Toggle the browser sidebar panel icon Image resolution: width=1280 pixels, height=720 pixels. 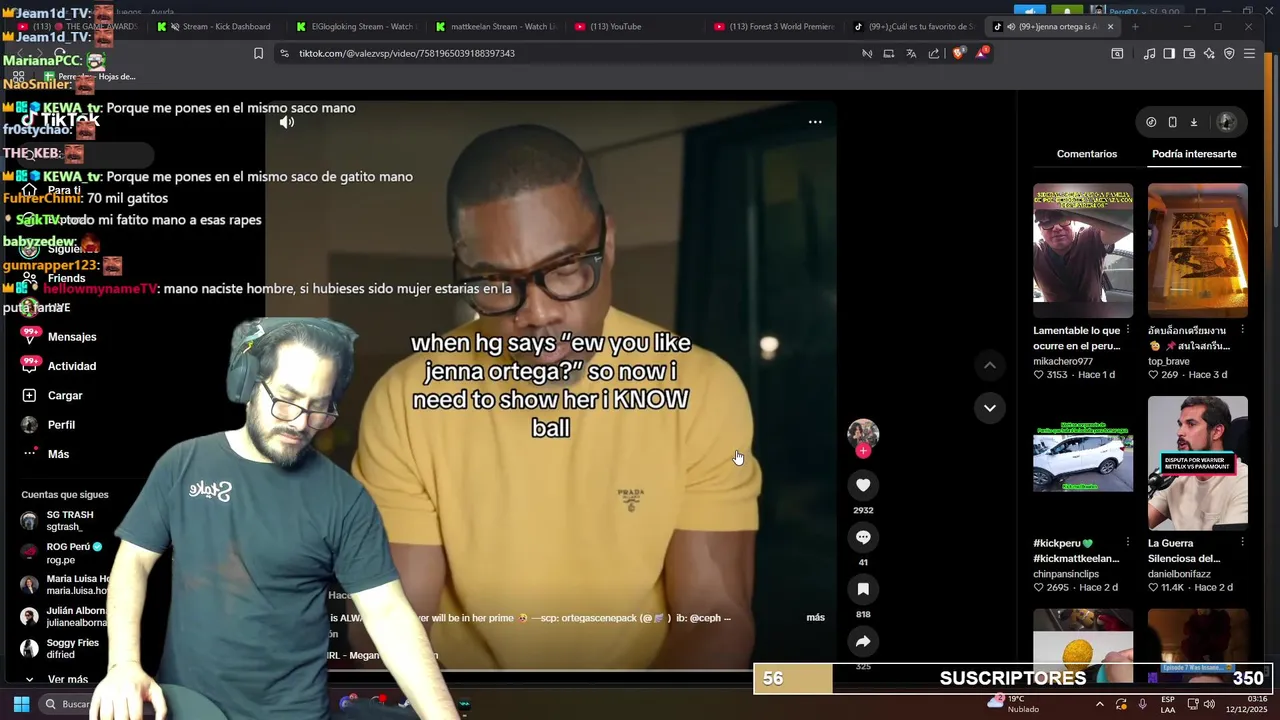[x=1169, y=53]
